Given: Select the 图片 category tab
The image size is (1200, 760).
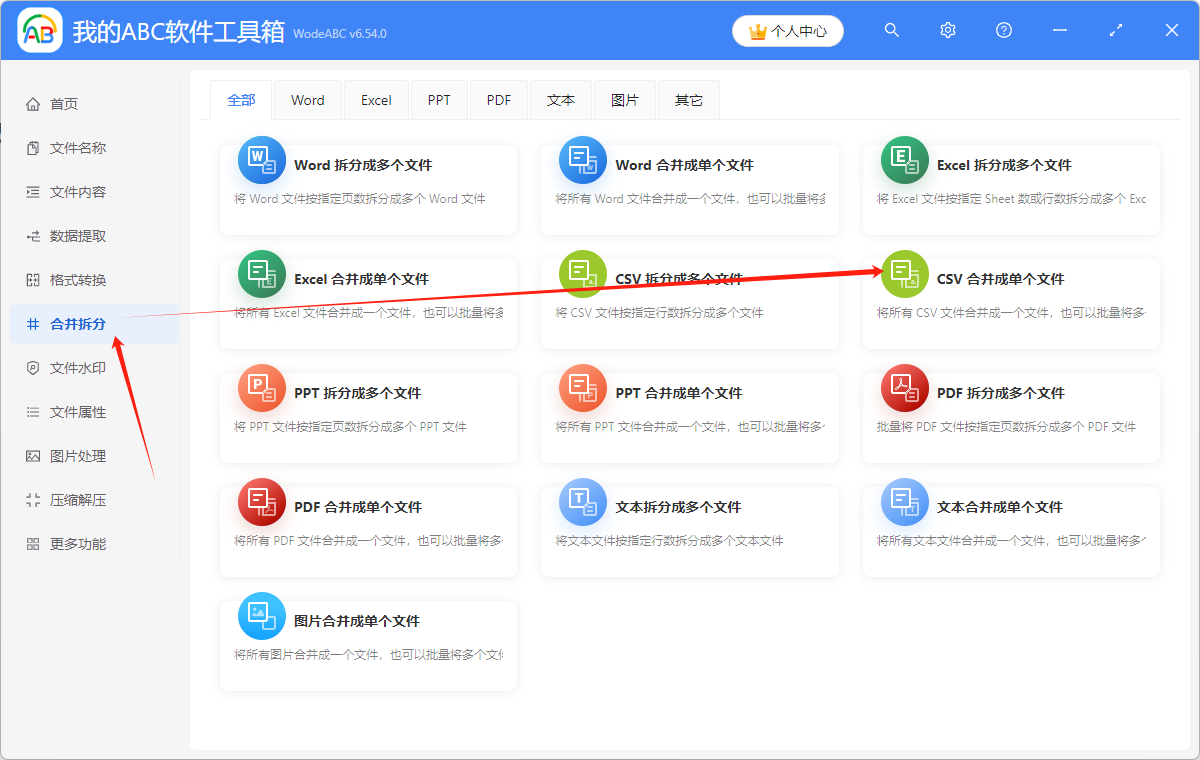Looking at the screenshot, I should coord(625,100).
